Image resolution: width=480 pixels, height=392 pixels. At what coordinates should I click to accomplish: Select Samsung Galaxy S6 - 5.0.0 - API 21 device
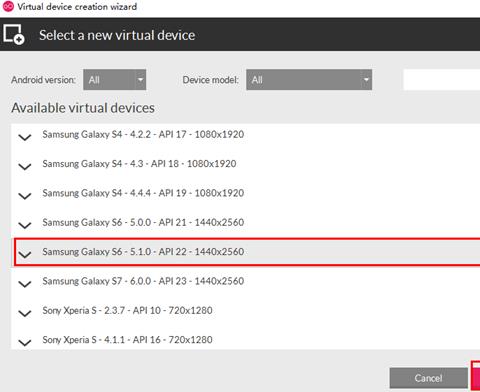click(143, 222)
